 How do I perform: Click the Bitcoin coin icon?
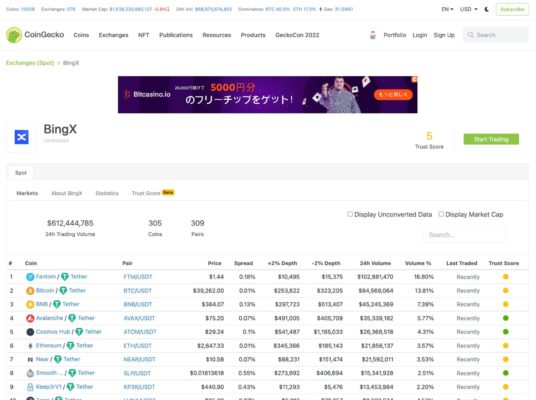(x=30, y=291)
